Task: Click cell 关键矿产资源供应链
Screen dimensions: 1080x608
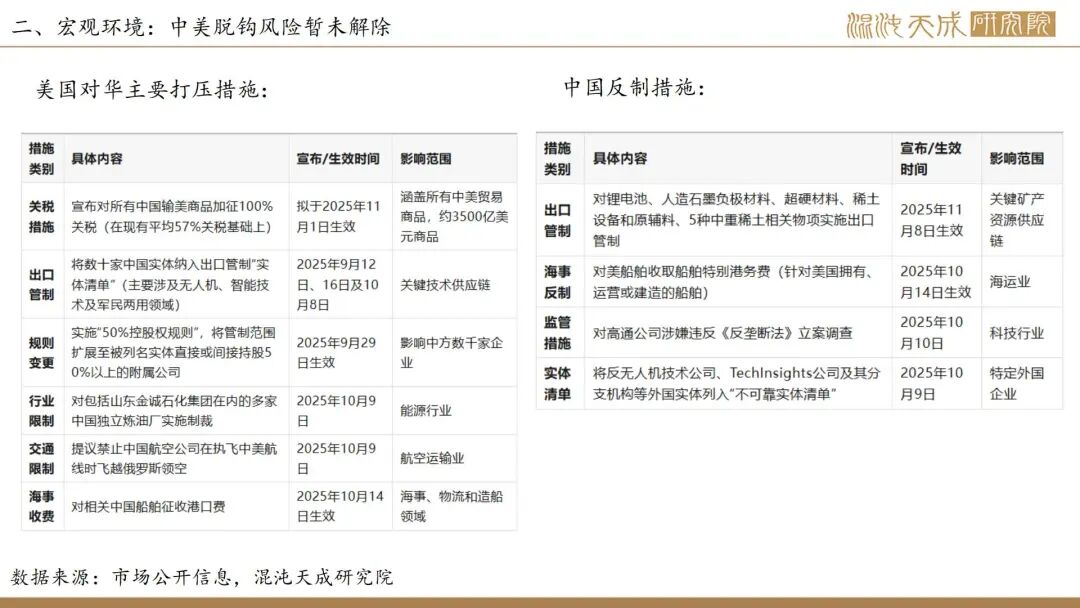Action: [x=1022, y=220]
